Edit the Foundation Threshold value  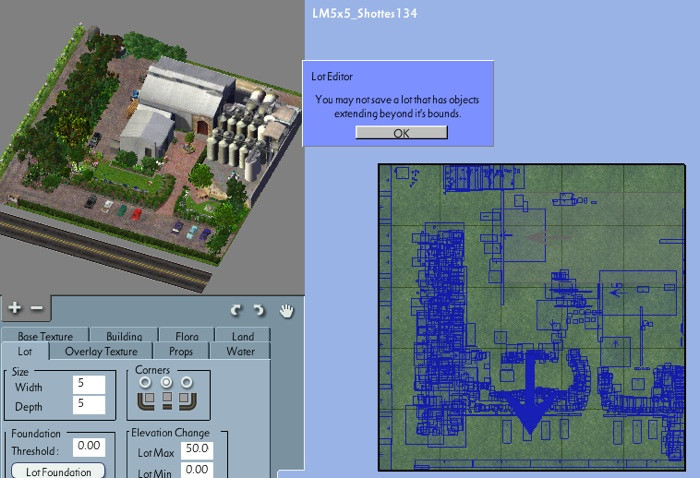[89, 446]
